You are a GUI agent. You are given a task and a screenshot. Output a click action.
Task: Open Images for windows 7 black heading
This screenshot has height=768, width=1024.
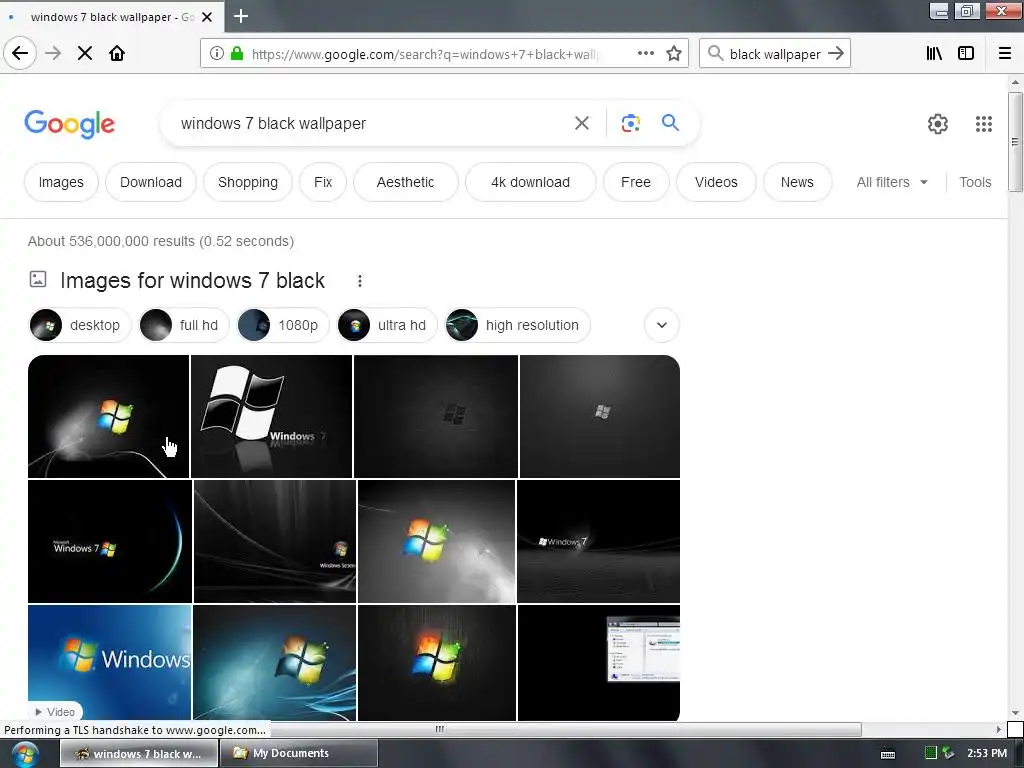tap(192, 280)
